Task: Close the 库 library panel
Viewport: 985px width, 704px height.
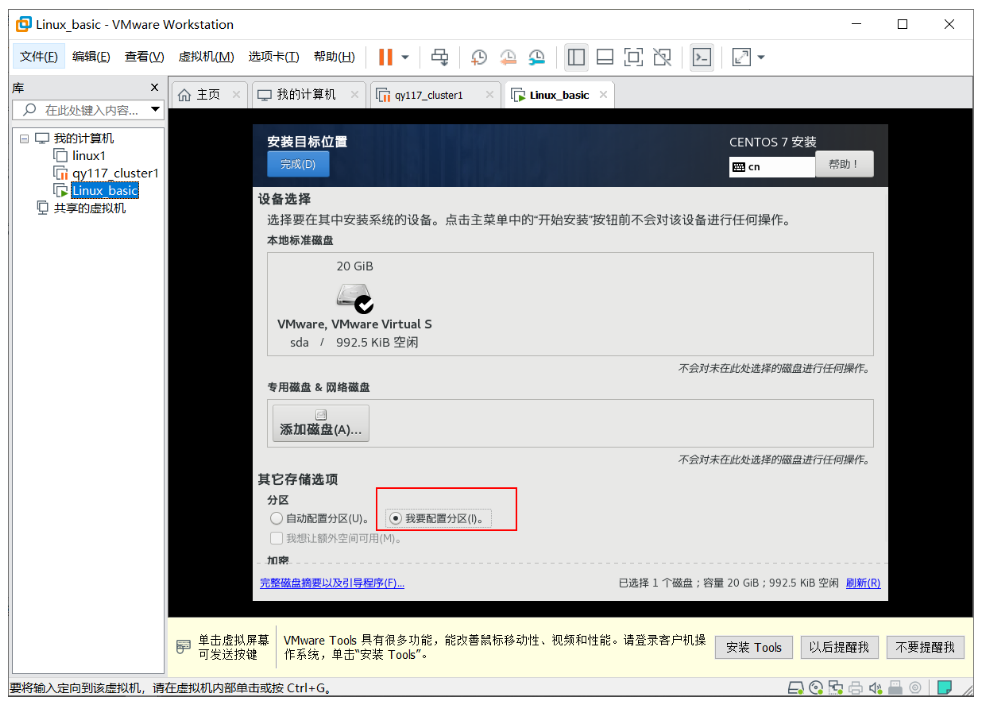Action: click(x=155, y=87)
